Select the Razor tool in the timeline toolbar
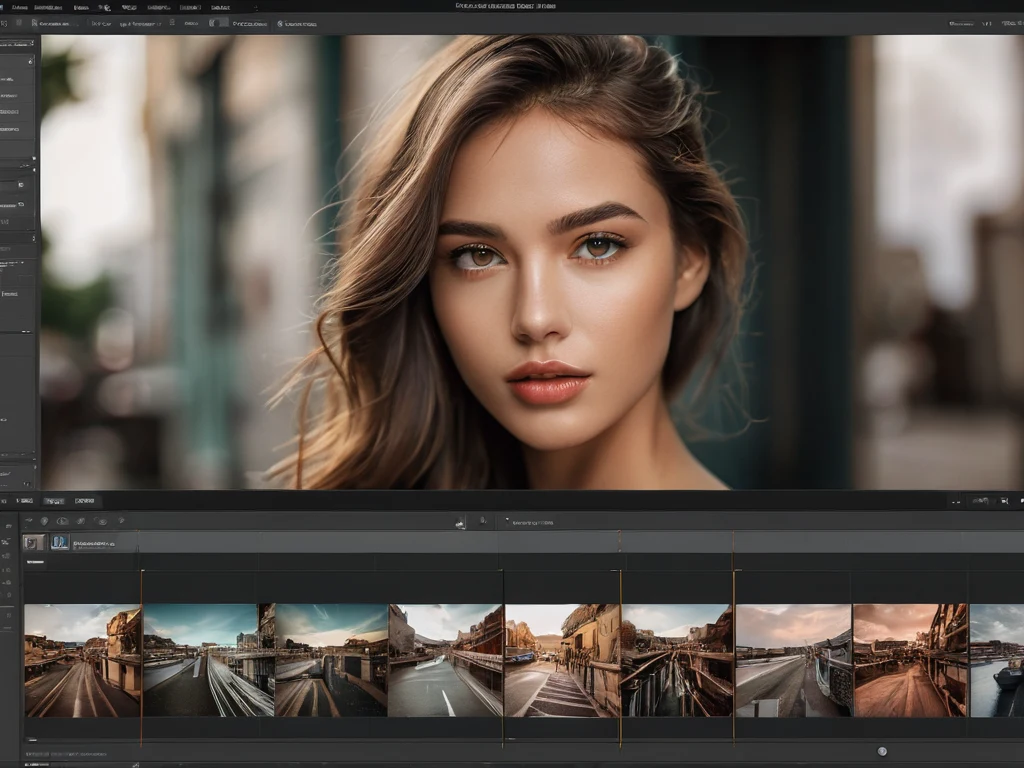 [61, 521]
